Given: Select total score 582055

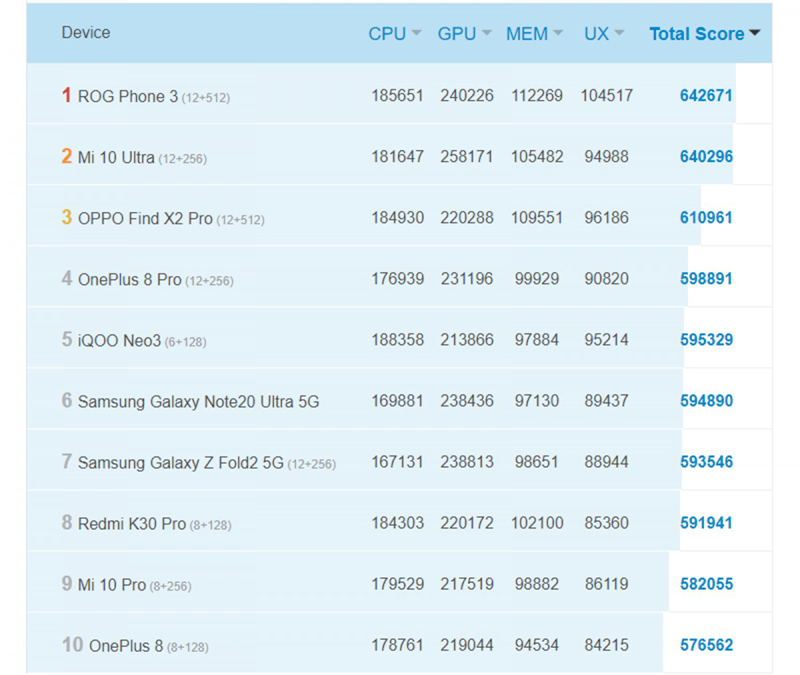Looking at the screenshot, I should (x=706, y=584).
